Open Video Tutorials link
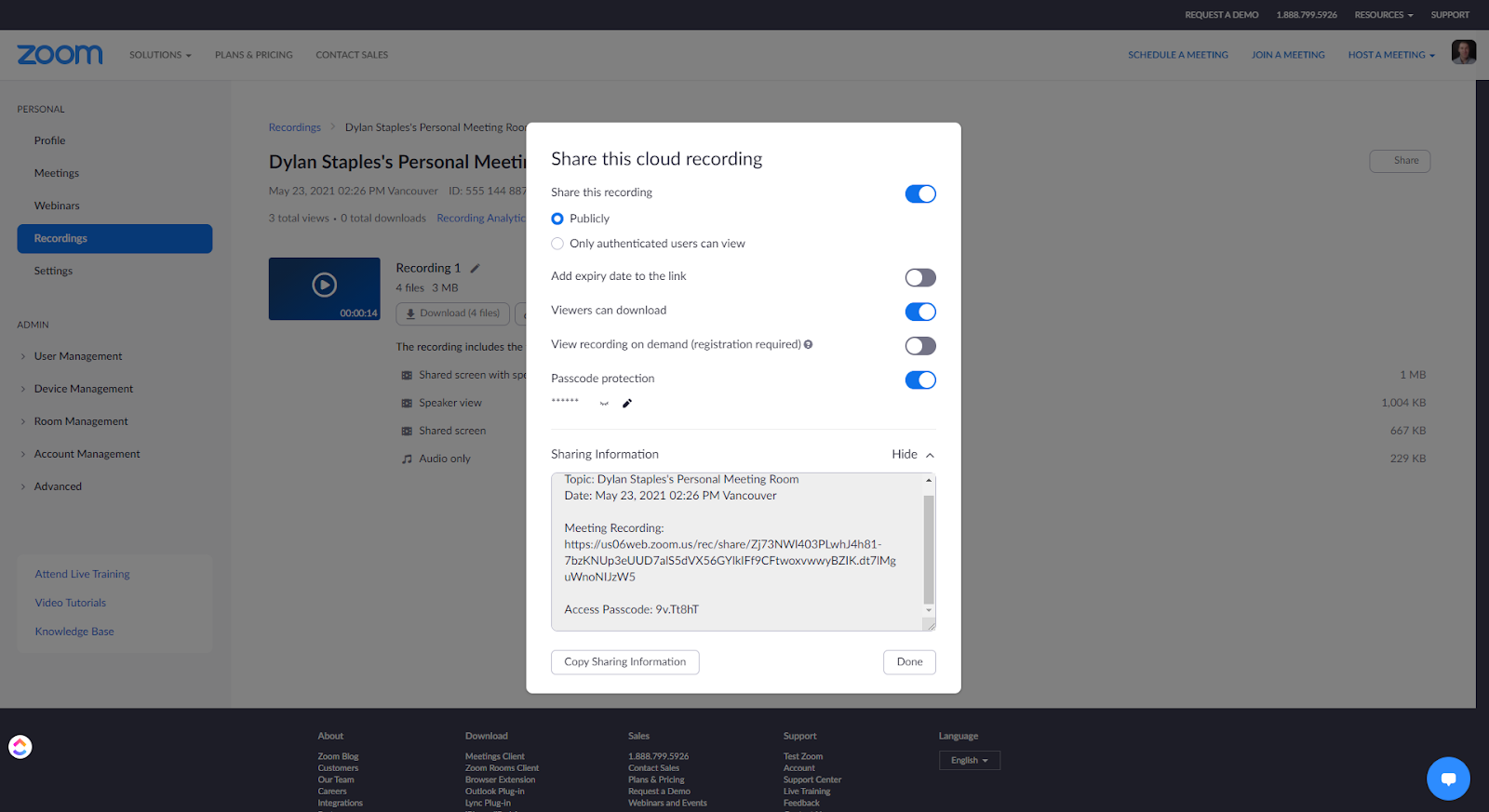Image resolution: width=1489 pixels, height=812 pixels. (71, 603)
